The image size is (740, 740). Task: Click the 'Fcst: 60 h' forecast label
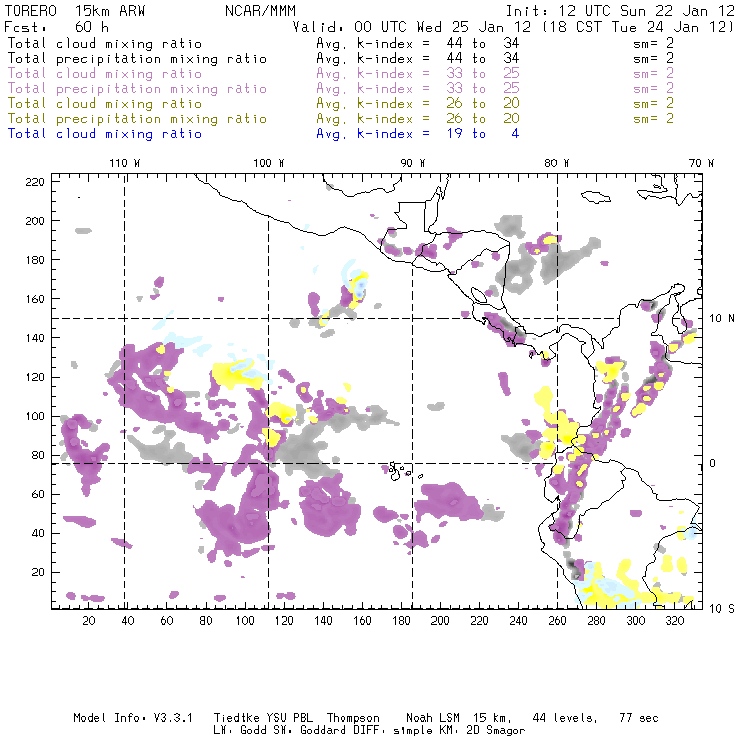57,27
